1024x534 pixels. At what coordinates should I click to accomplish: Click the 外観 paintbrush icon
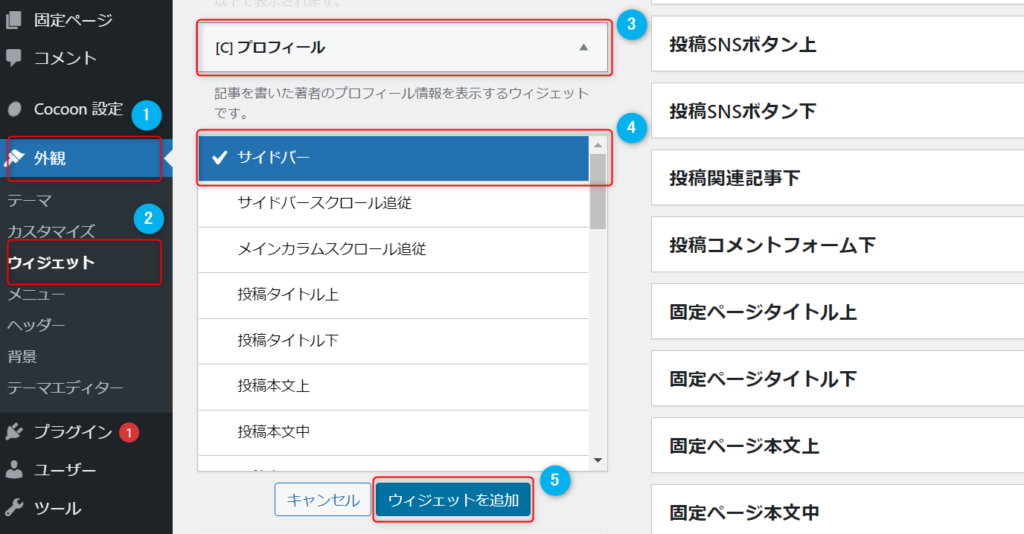pos(14,158)
